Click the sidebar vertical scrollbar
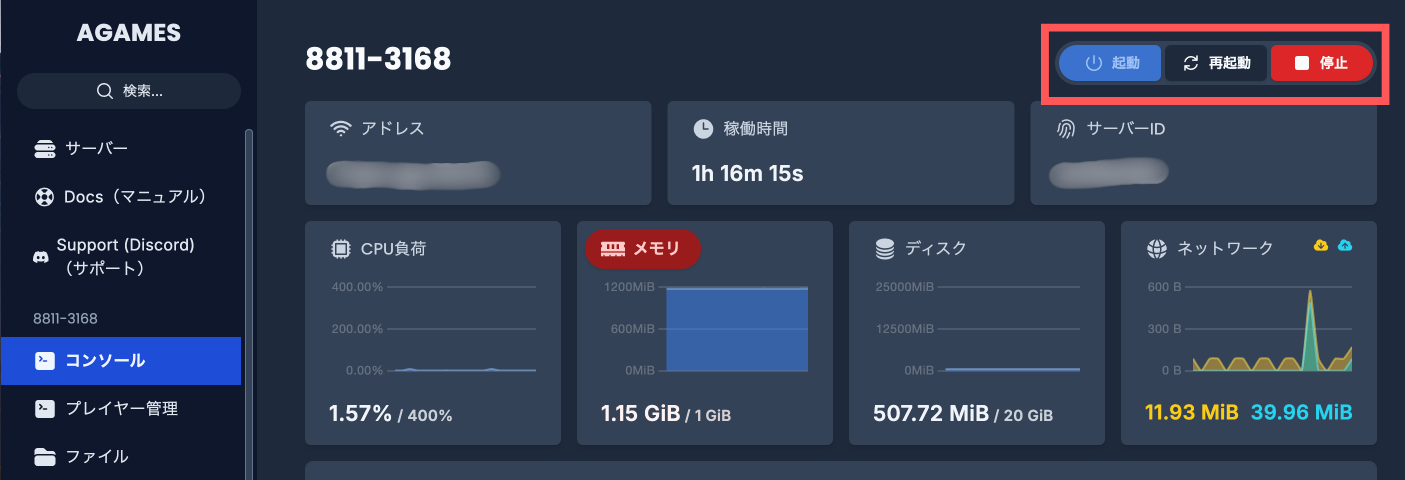1405x480 pixels. tap(248, 300)
